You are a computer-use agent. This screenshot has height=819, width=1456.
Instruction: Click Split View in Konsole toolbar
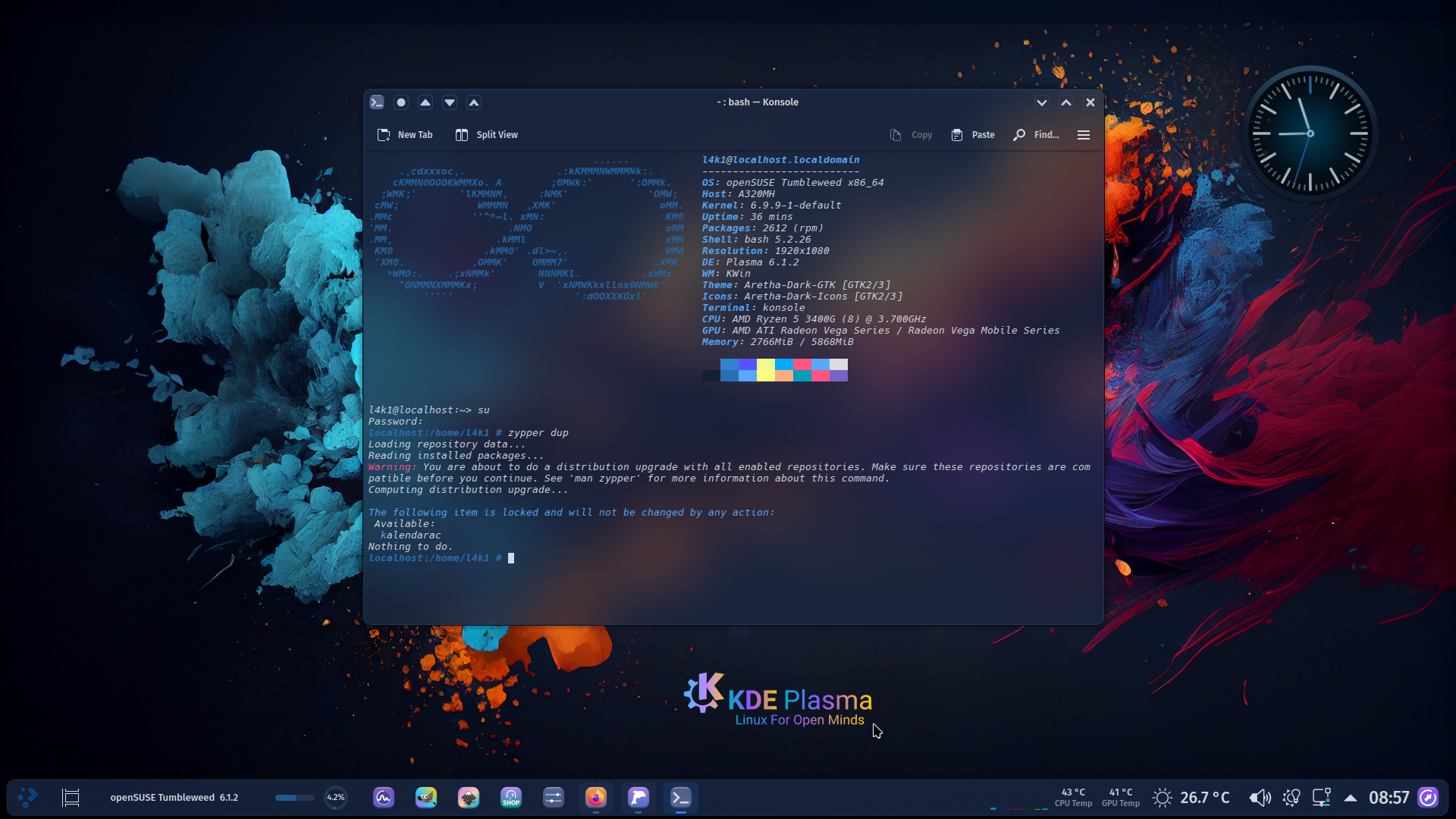pos(487,135)
